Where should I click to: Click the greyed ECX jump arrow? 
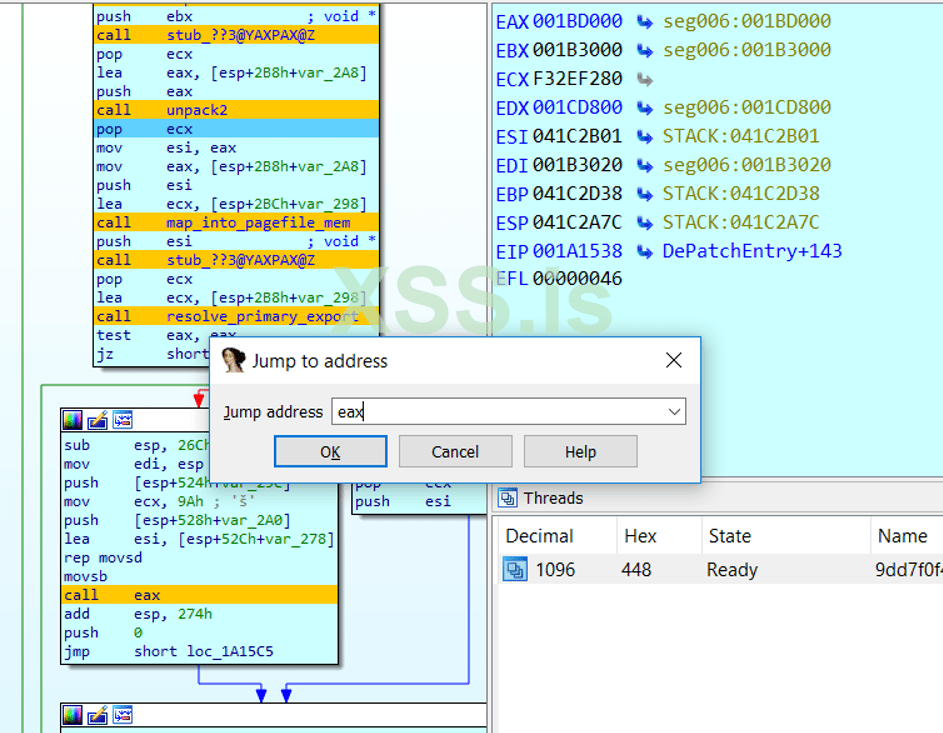click(x=645, y=79)
